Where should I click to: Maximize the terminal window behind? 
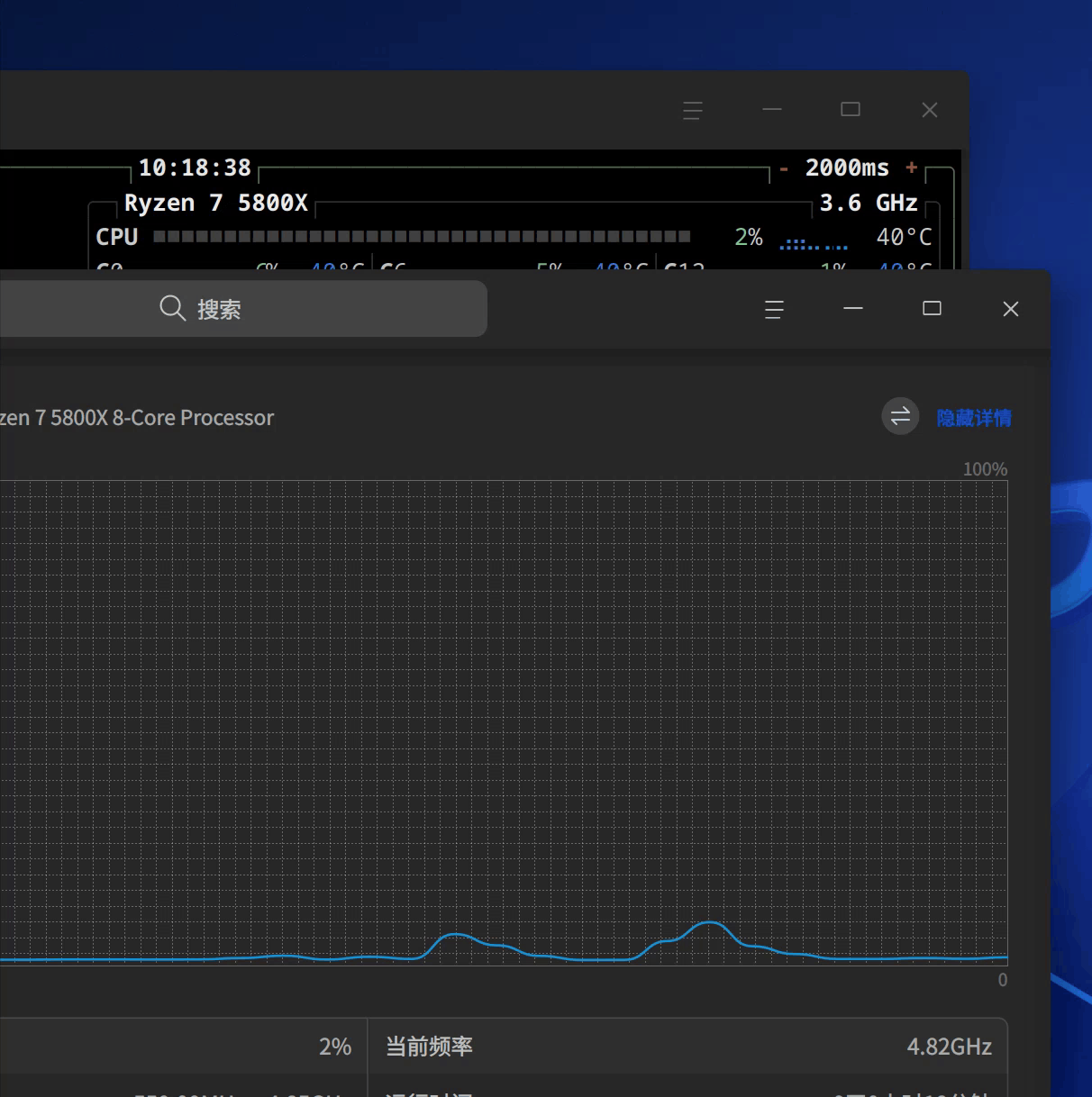[851, 110]
